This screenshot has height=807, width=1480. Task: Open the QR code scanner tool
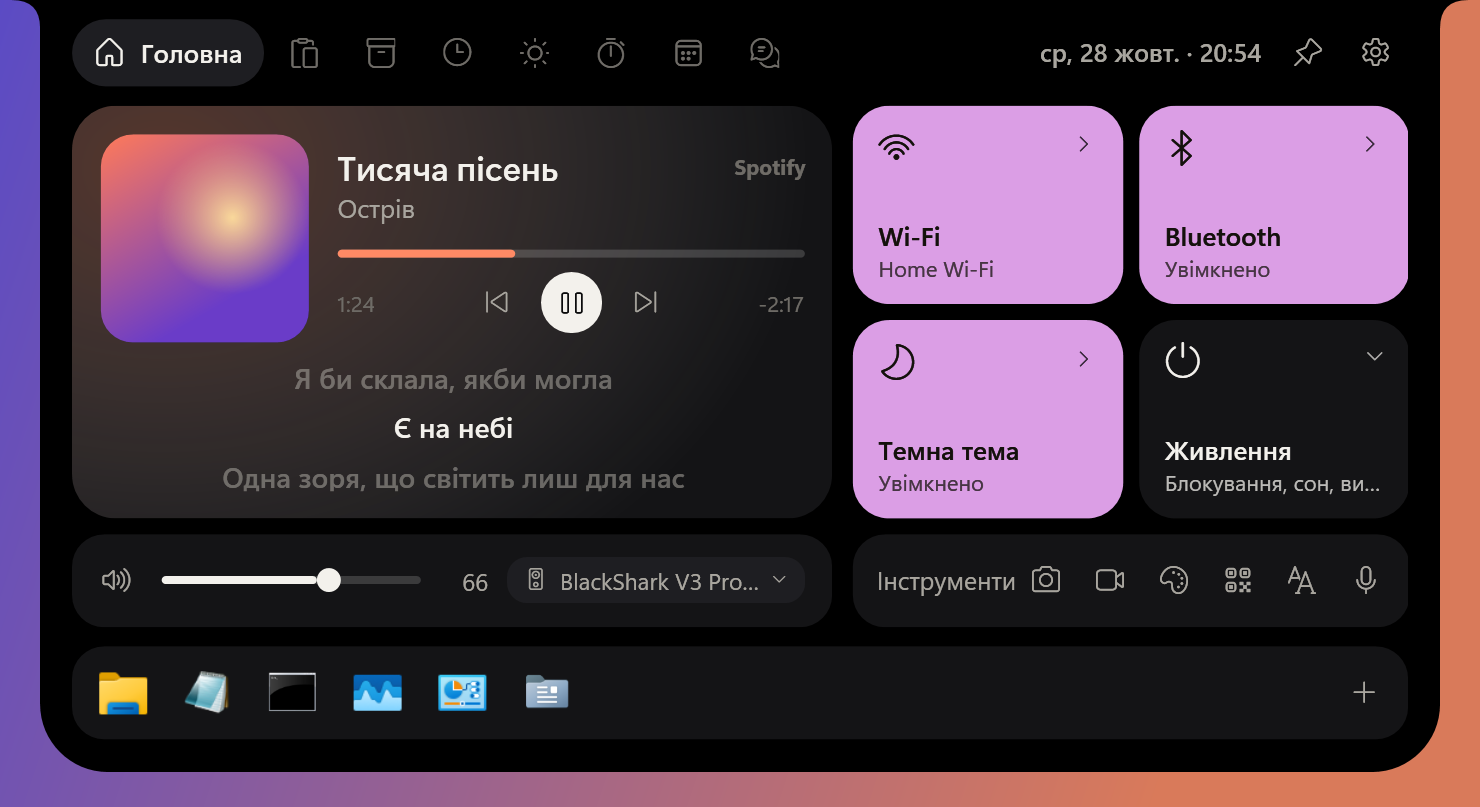[x=1238, y=580]
